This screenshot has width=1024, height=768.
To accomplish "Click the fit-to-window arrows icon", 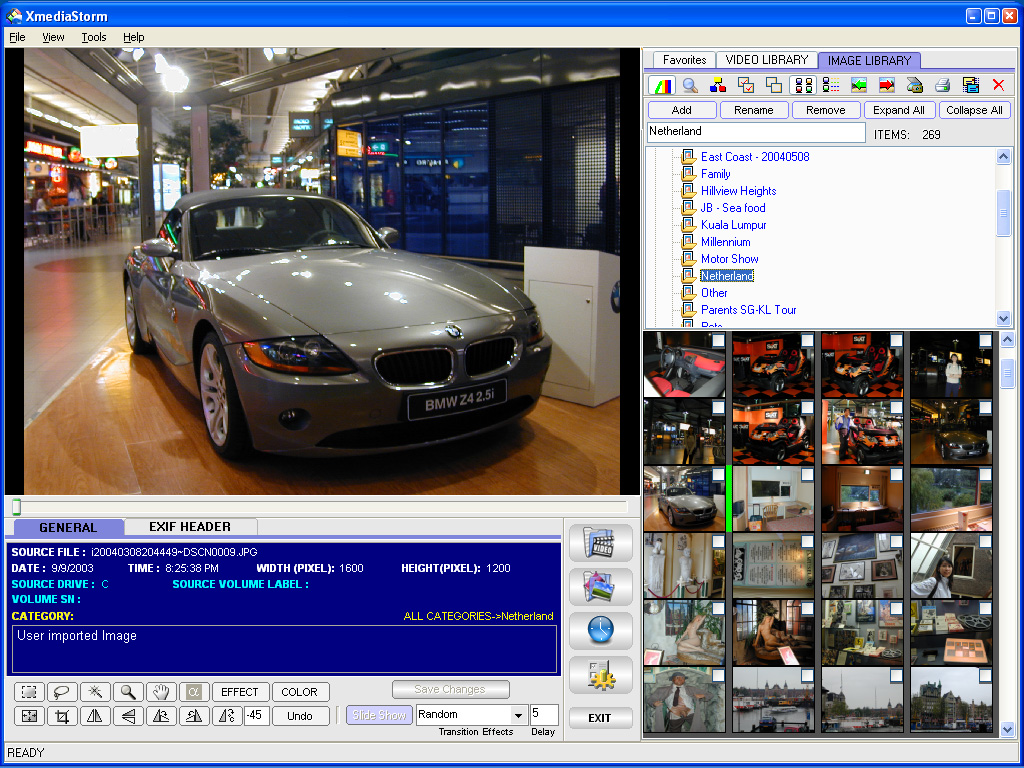I will [29, 716].
